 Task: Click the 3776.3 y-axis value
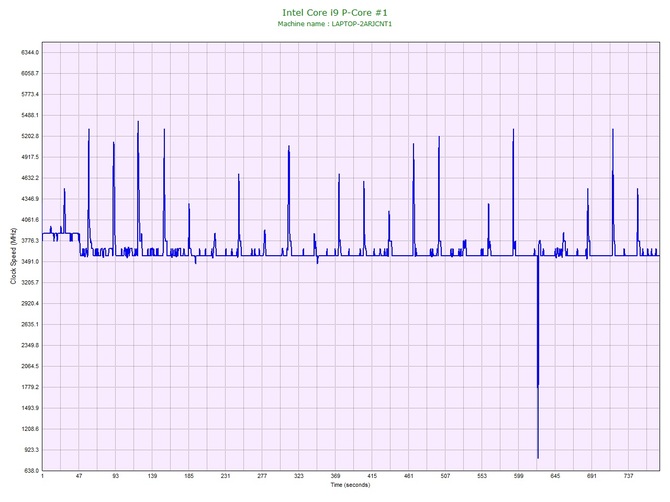30,241
